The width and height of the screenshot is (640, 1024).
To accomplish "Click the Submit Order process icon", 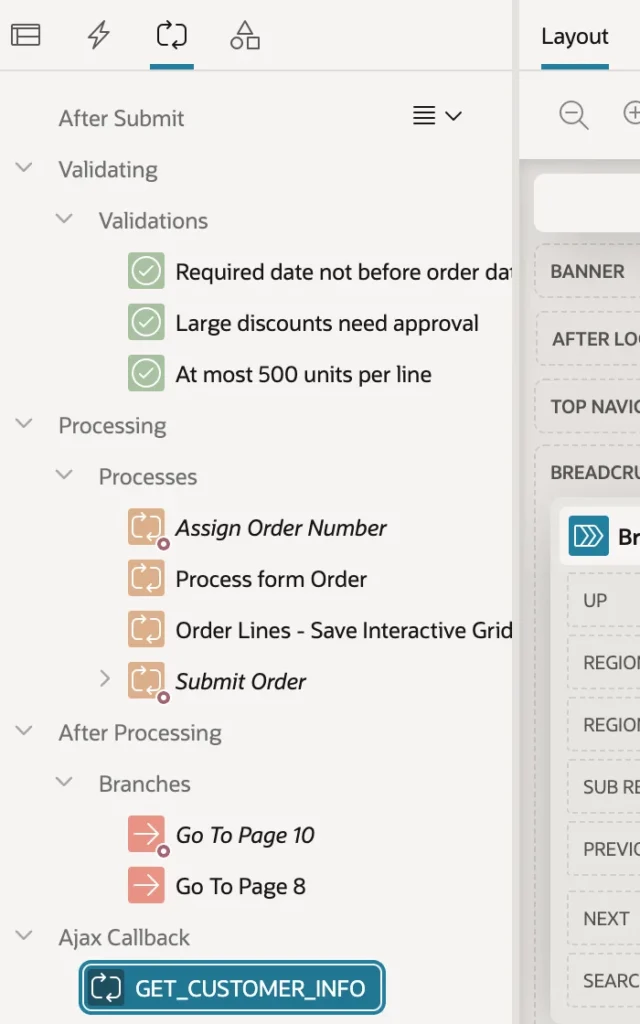I will (146, 680).
